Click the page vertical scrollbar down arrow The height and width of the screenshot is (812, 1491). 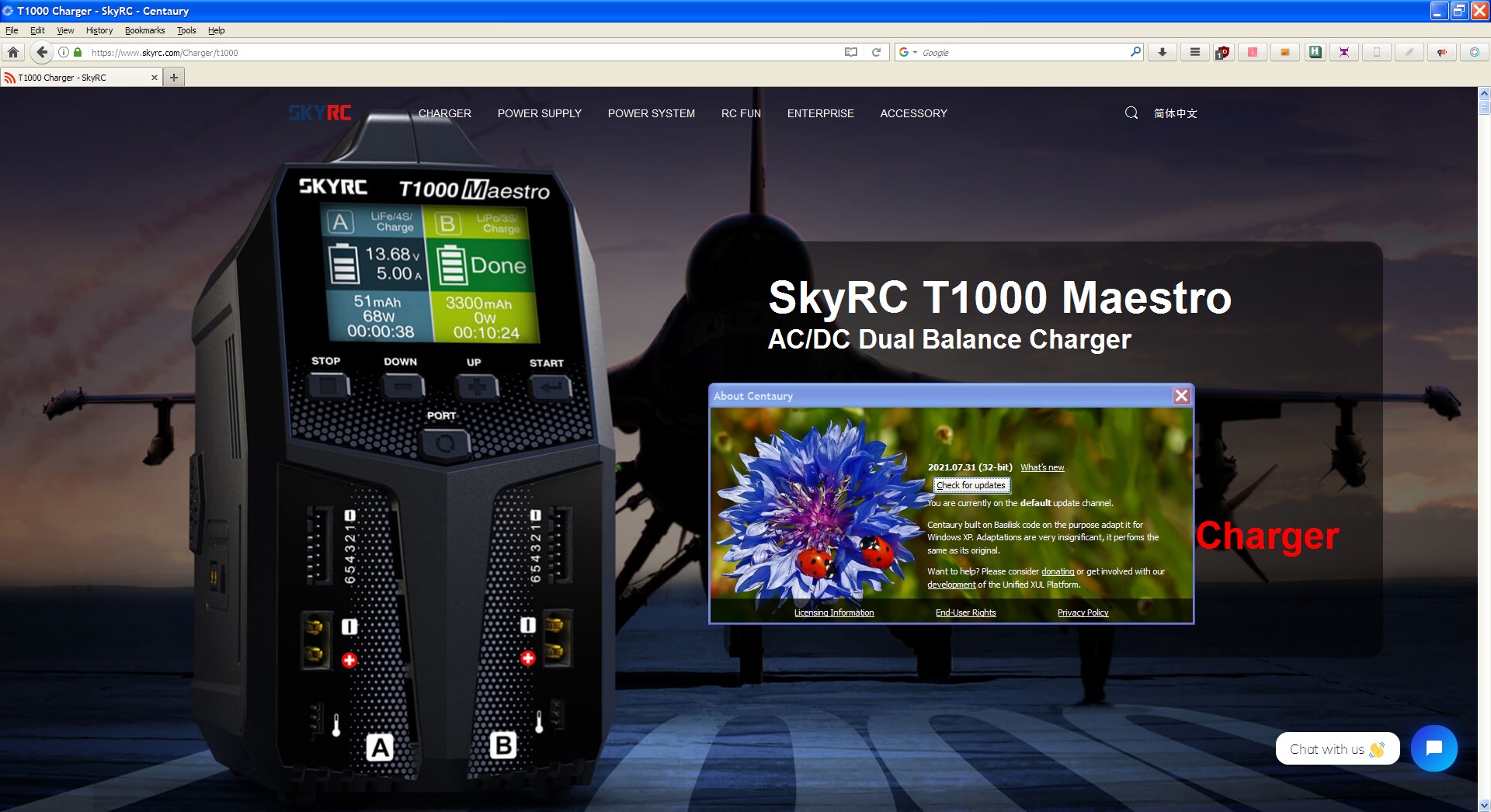[x=1484, y=805]
